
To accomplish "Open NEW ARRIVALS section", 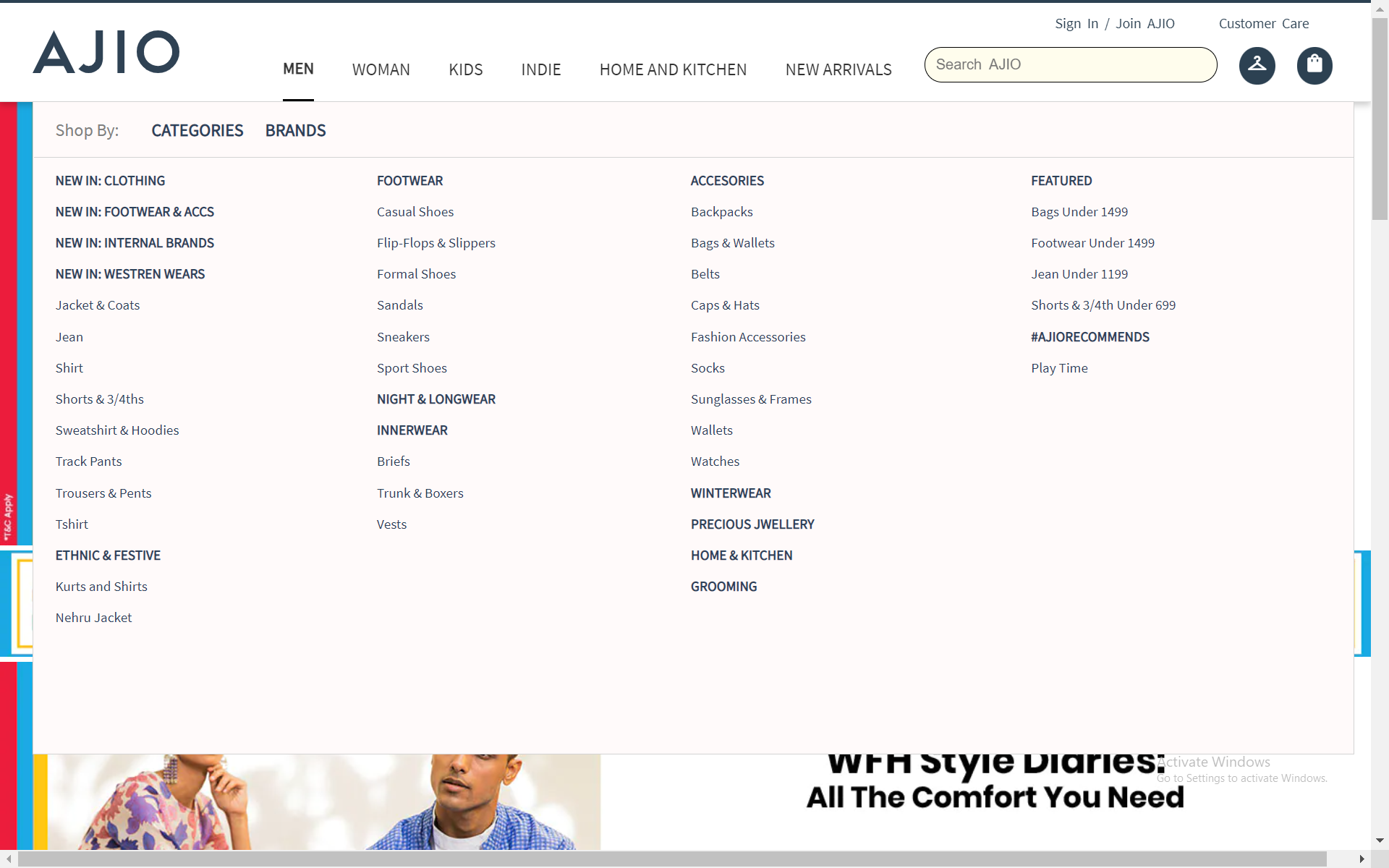I will coord(838,69).
